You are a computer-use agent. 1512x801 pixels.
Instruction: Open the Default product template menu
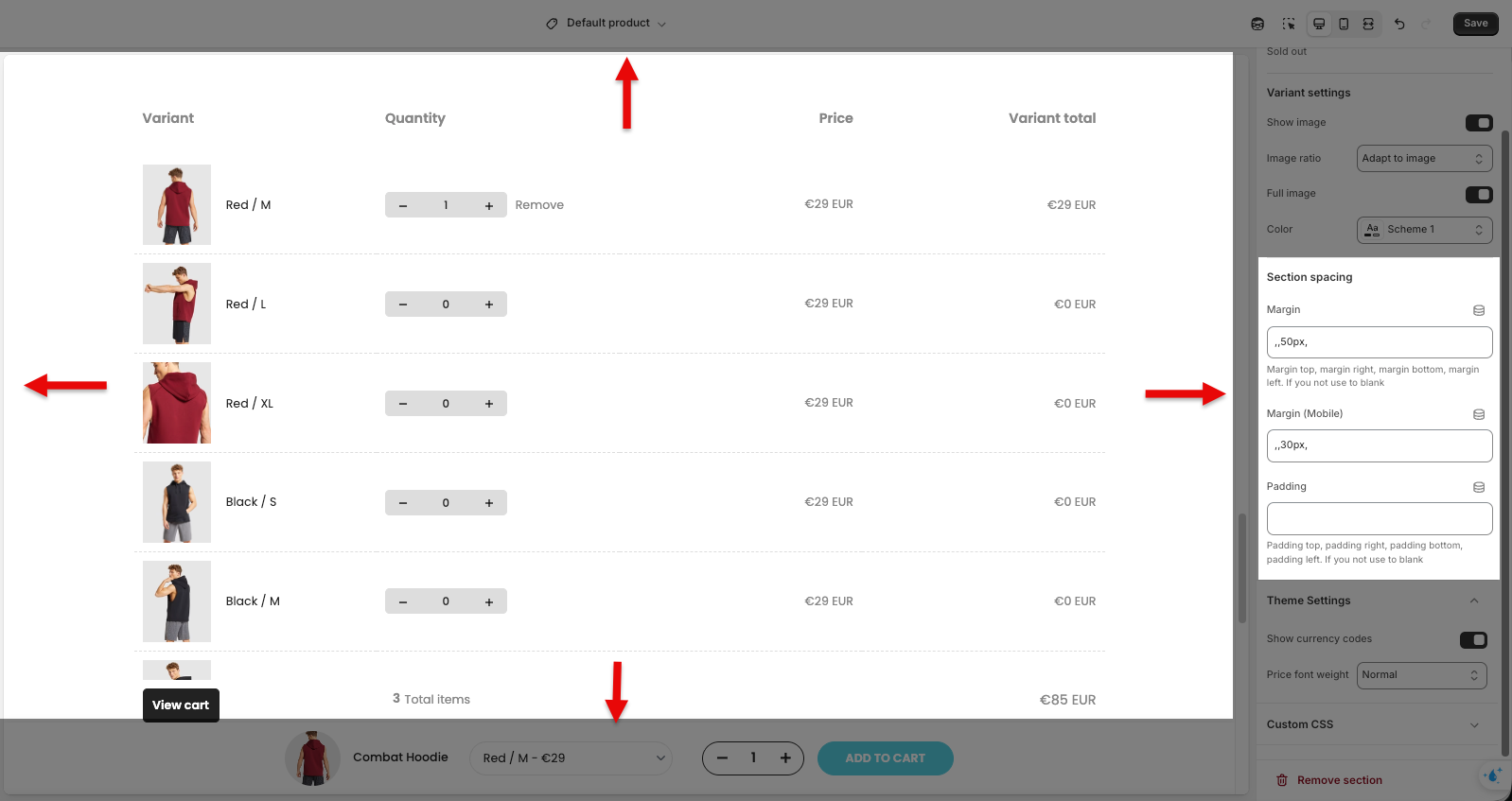point(607,24)
